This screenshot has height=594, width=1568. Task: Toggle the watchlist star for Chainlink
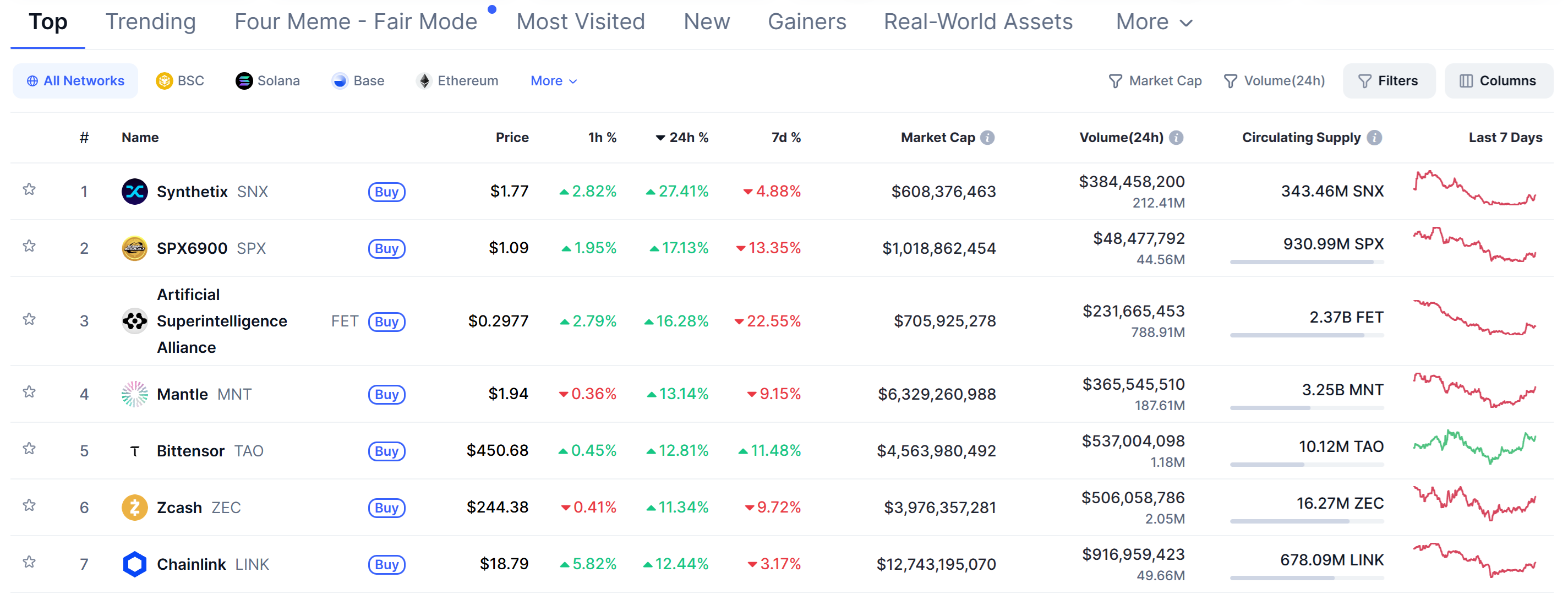[x=29, y=562]
